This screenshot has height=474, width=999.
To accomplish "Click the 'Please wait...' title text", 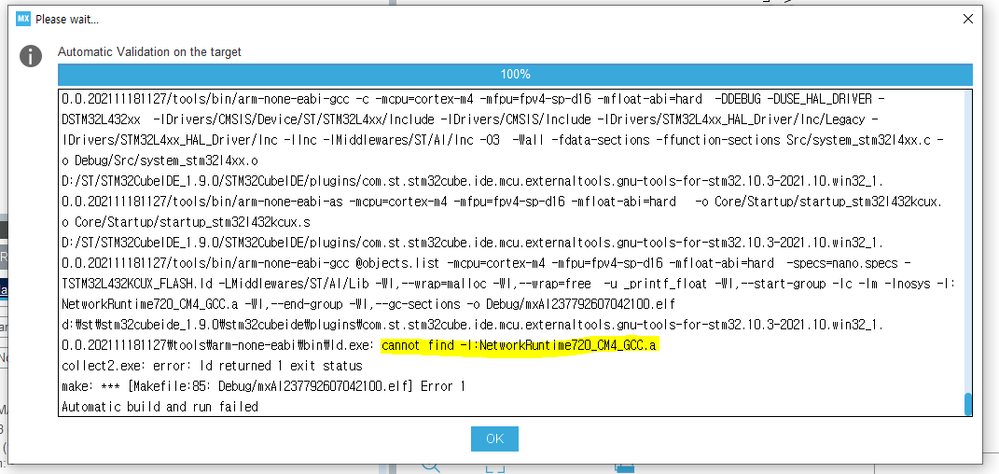I will point(67,20).
